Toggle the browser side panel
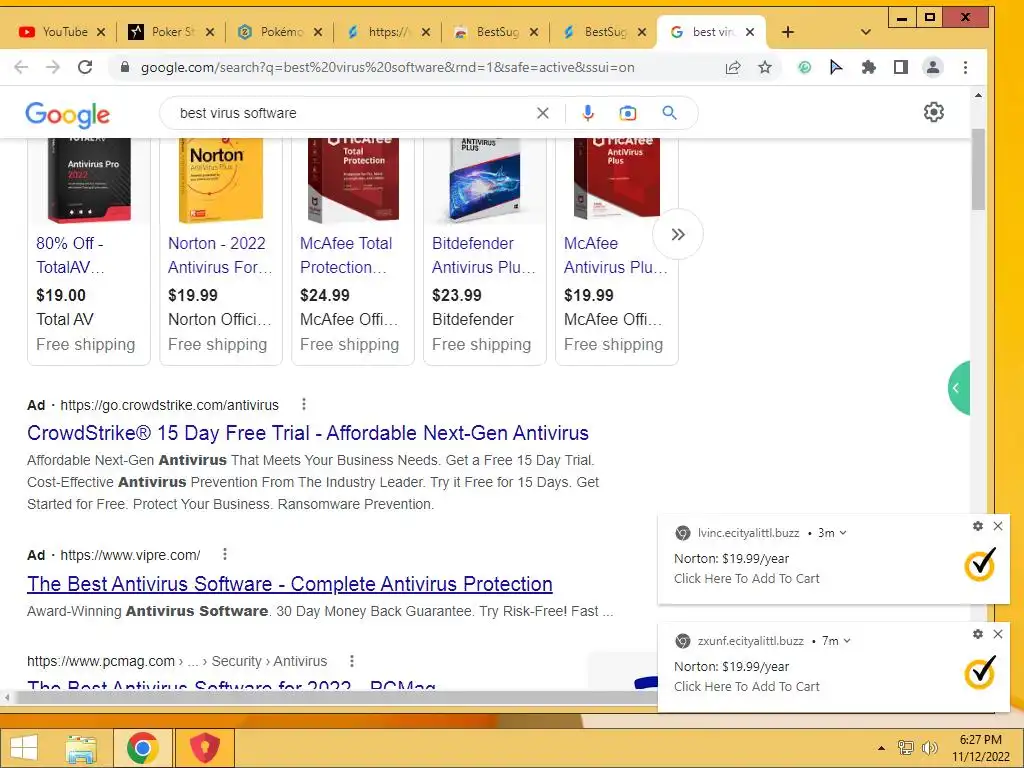Viewport: 1024px width, 768px height. point(901,67)
